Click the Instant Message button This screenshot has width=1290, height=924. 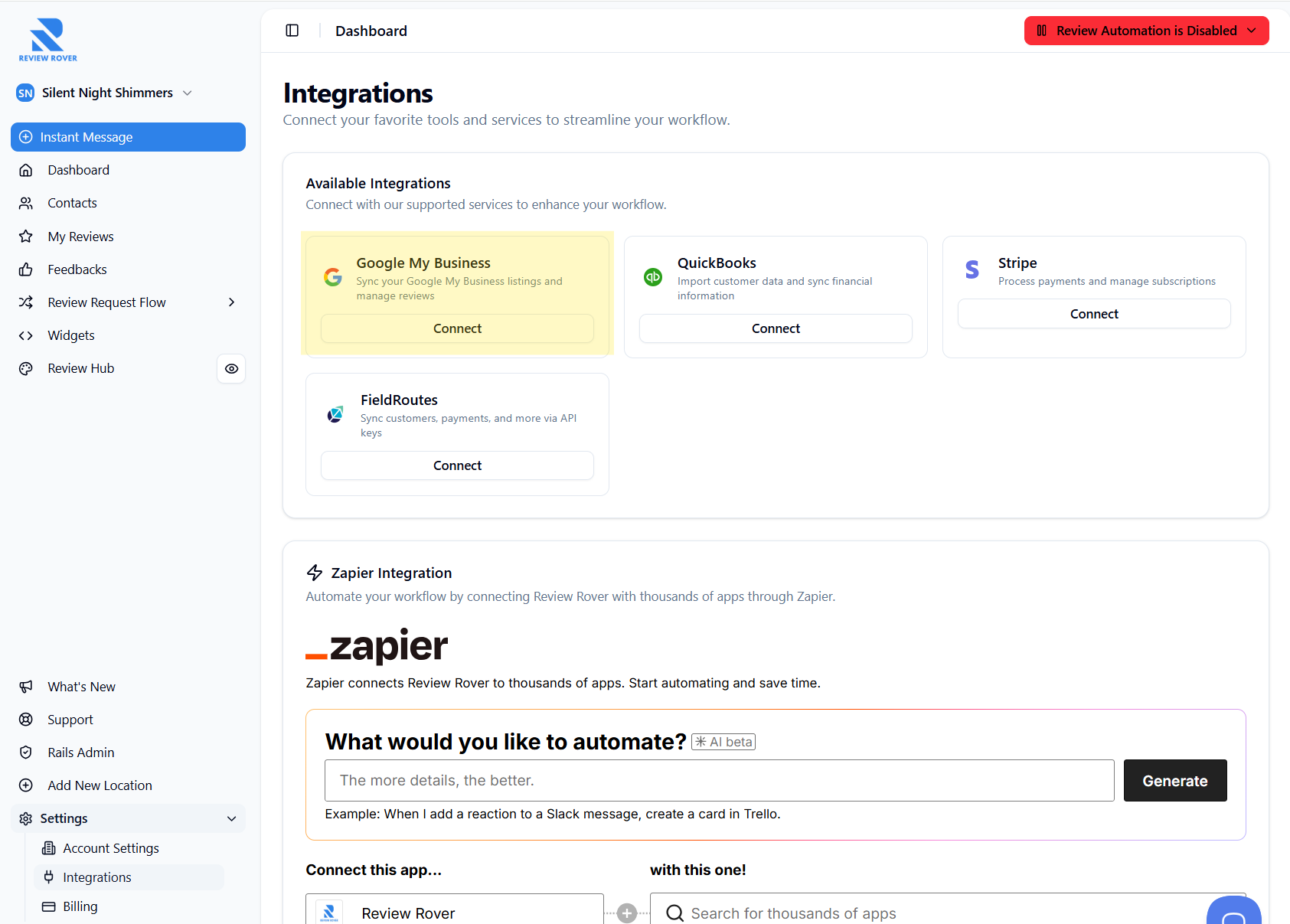tap(128, 137)
